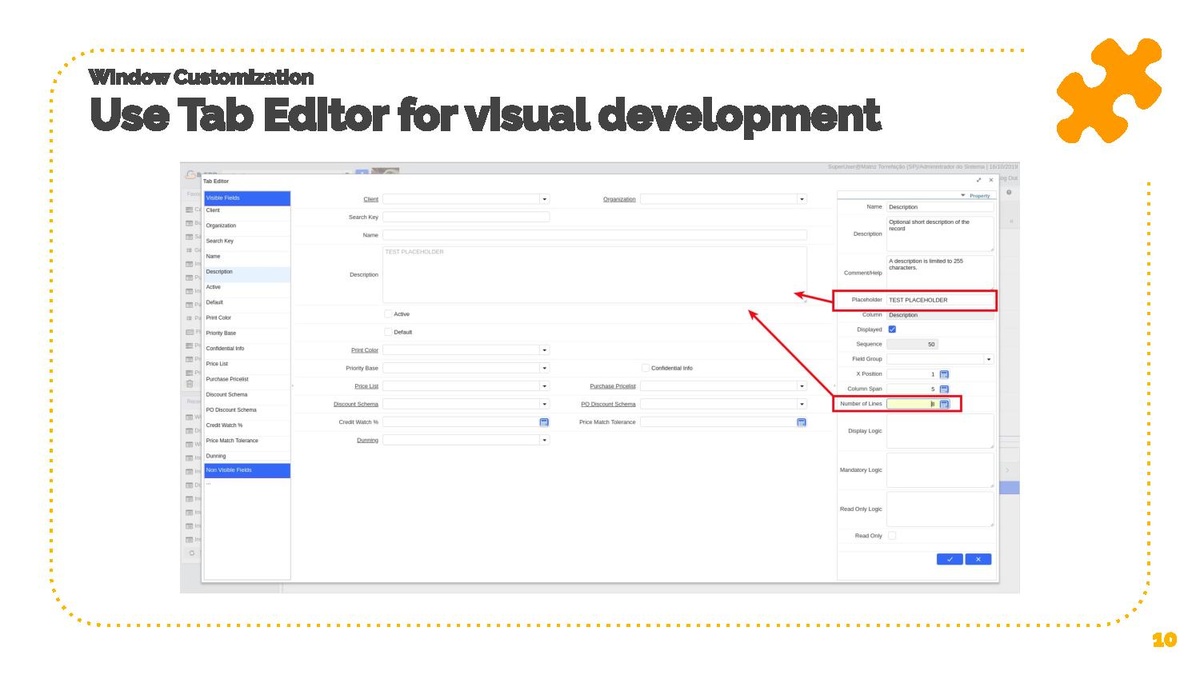This screenshot has height=675, width=1200.
Task: Open the Field Group dropdown
Action: [989, 359]
